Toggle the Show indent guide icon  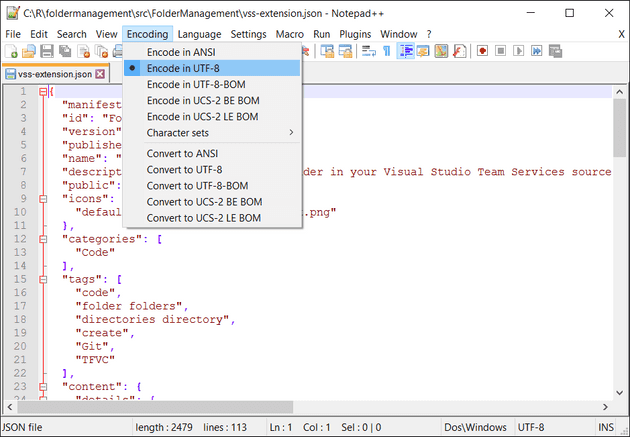click(x=405, y=51)
